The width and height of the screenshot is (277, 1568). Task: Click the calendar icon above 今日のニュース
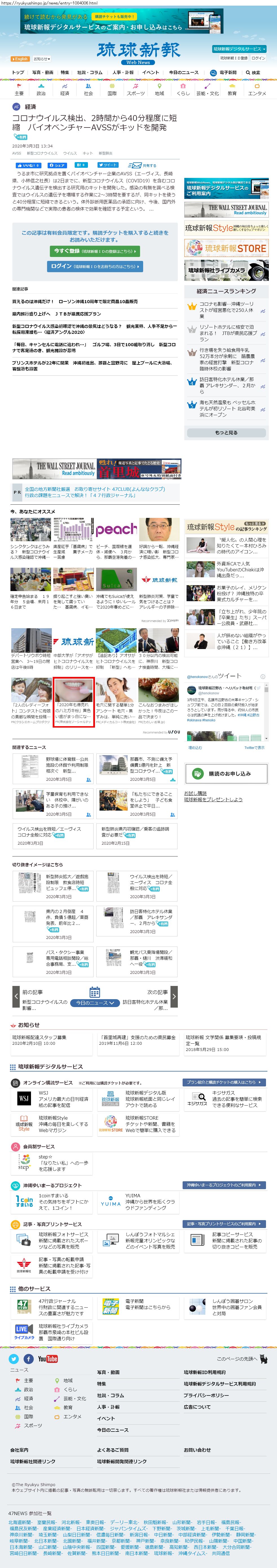[x=94, y=992]
